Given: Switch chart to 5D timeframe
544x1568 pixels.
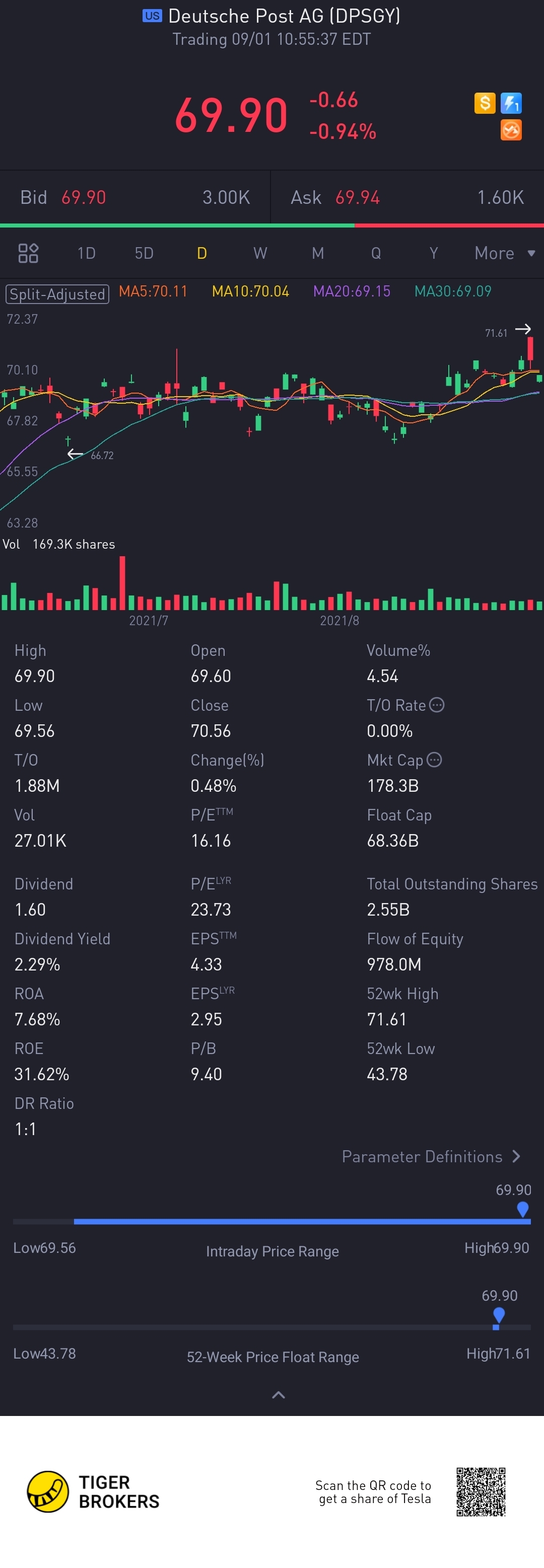Looking at the screenshot, I should 145,253.
